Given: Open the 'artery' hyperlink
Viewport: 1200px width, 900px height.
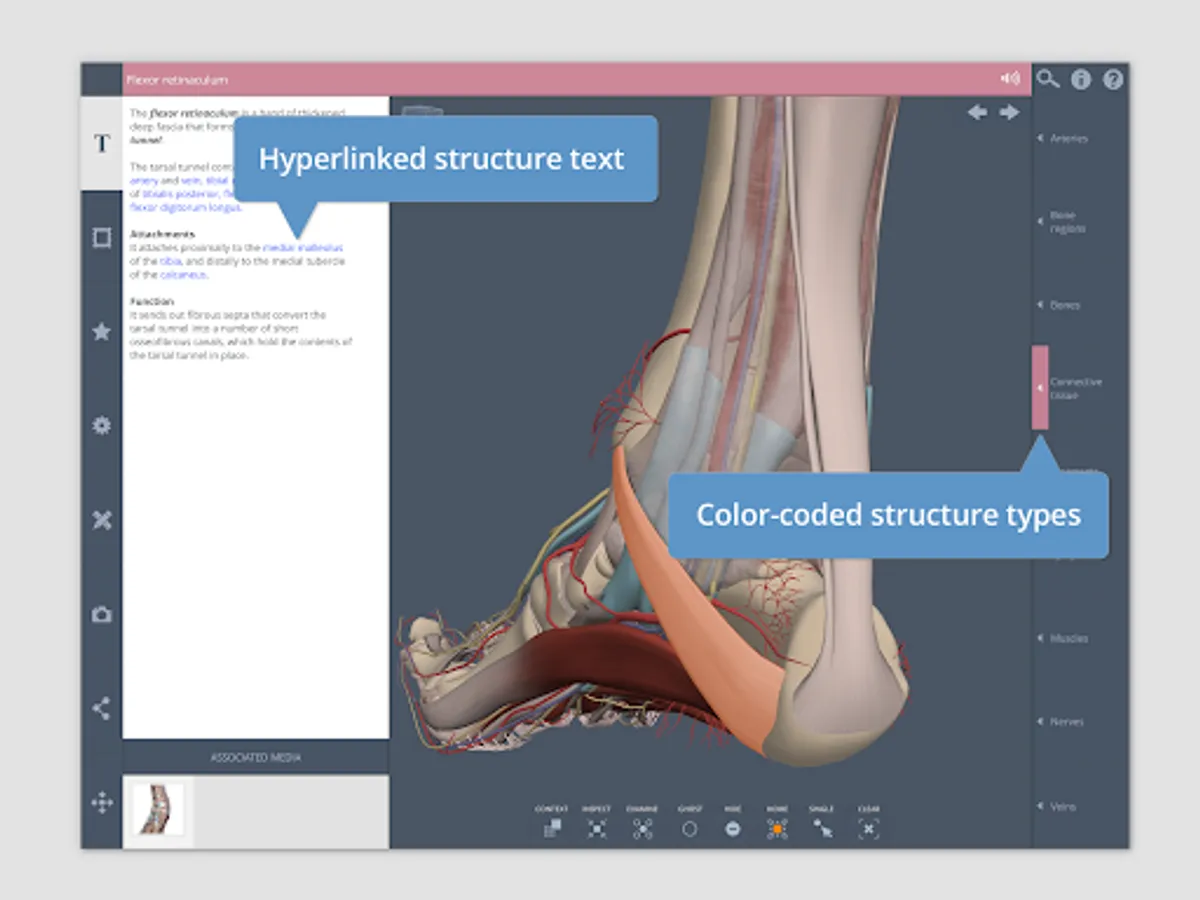Looking at the screenshot, I should click(x=143, y=180).
